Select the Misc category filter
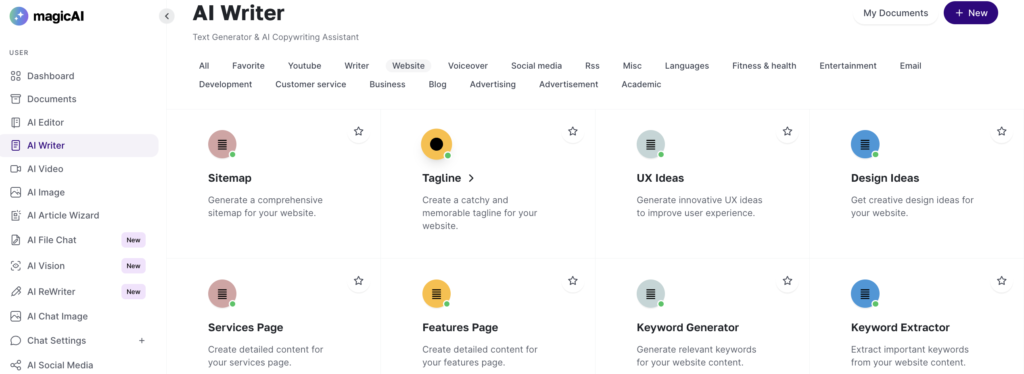 coord(632,66)
